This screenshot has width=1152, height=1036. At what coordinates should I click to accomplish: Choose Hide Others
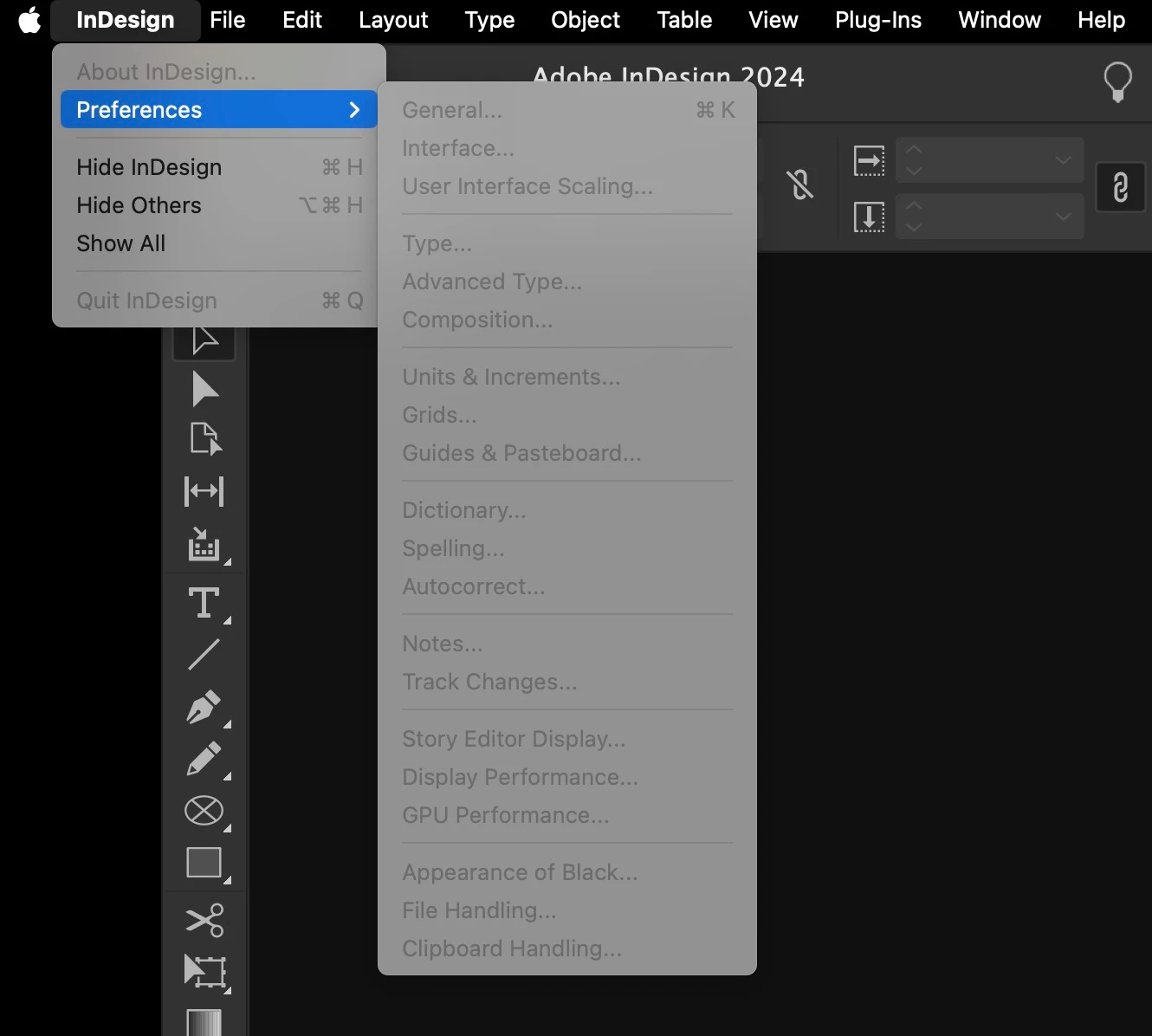219,205
